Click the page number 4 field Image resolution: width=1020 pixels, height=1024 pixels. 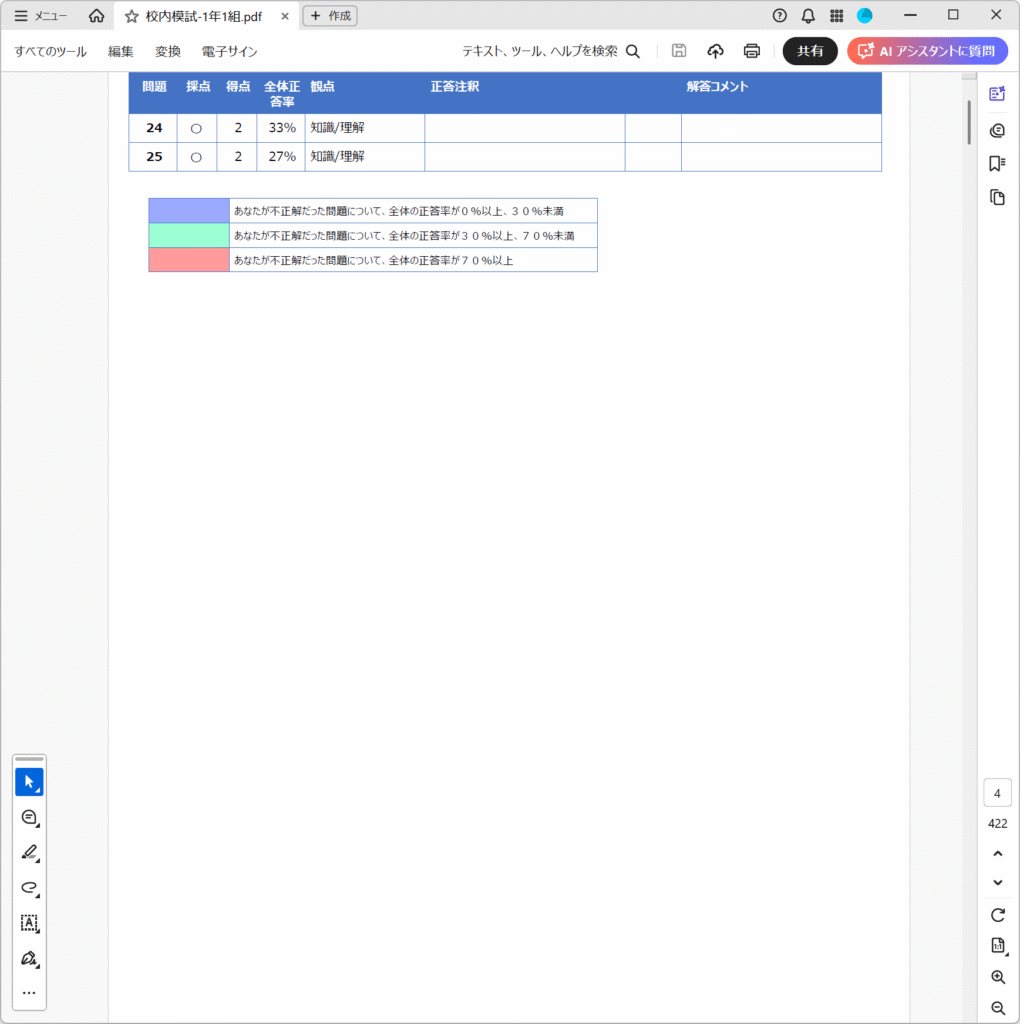click(997, 793)
